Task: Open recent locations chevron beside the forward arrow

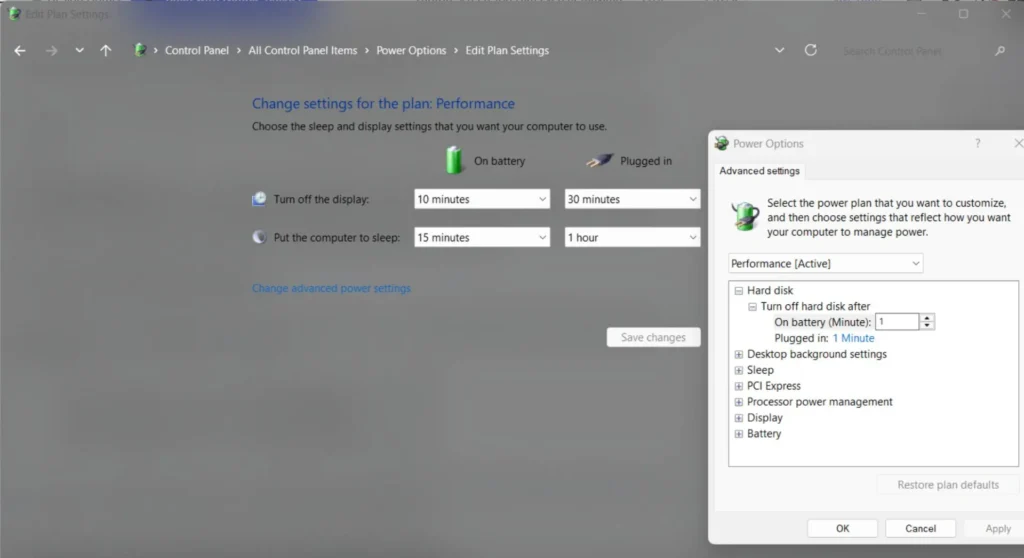Action: click(x=79, y=50)
